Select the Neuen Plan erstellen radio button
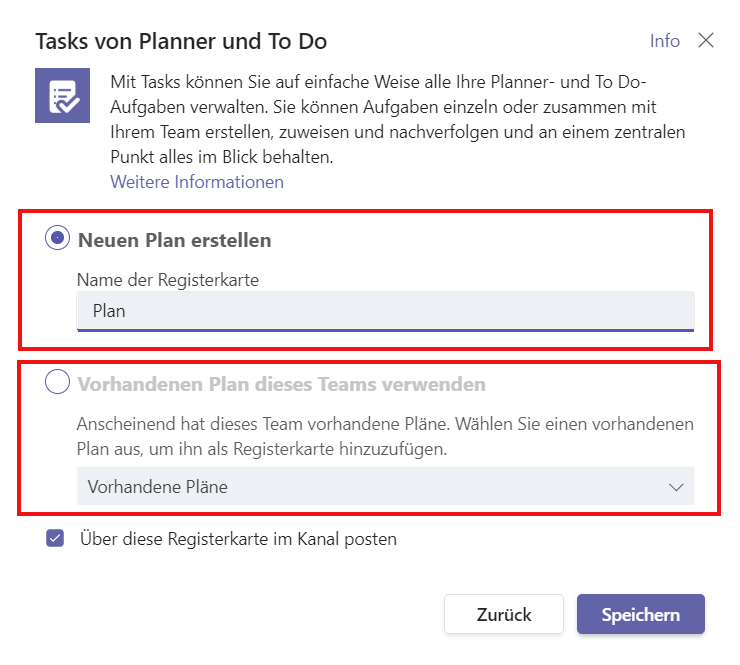 click(58, 238)
